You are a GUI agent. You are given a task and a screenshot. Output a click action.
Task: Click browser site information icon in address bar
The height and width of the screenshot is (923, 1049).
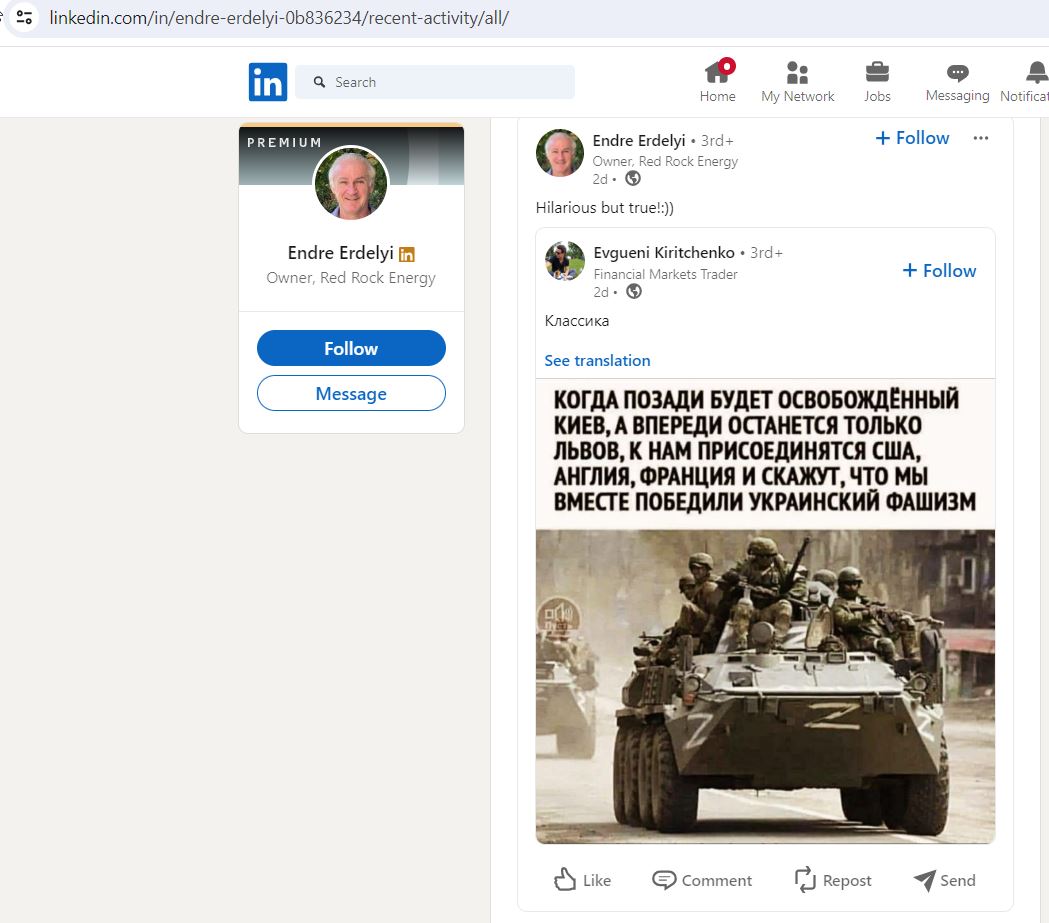pyautogui.click(x=24, y=17)
